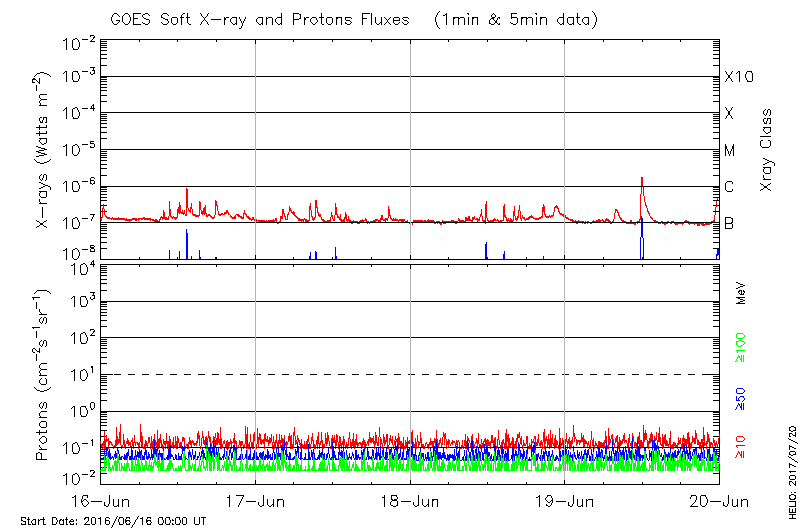800x530 pixels.
Task: Select the red ≥10 MeV legend label
Action: tap(740, 447)
